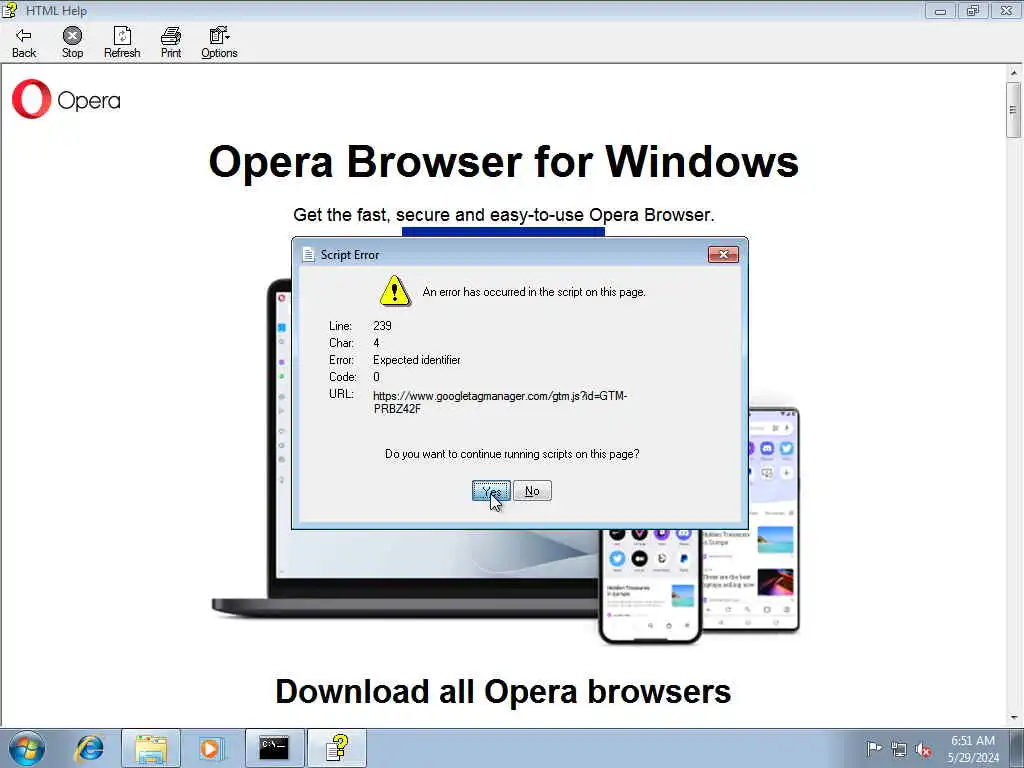The height and width of the screenshot is (768, 1024).
Task: Open Windows Media Player on taskbar
Action: point(210,748)
